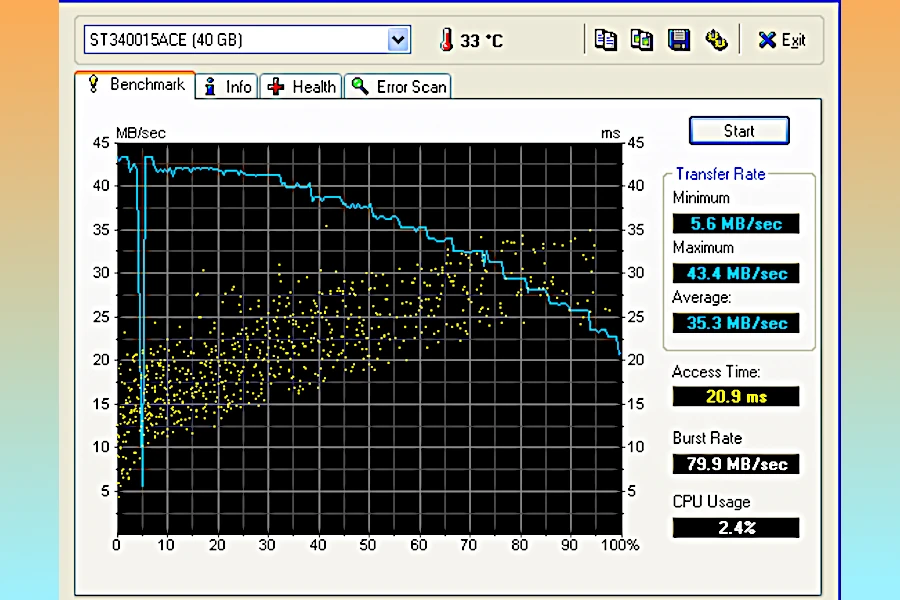Viewport: 900px width, 600px height.
Task: Click the MB/sec axis label above the graph
Action: pyautogui.click(x=141, y=133)
